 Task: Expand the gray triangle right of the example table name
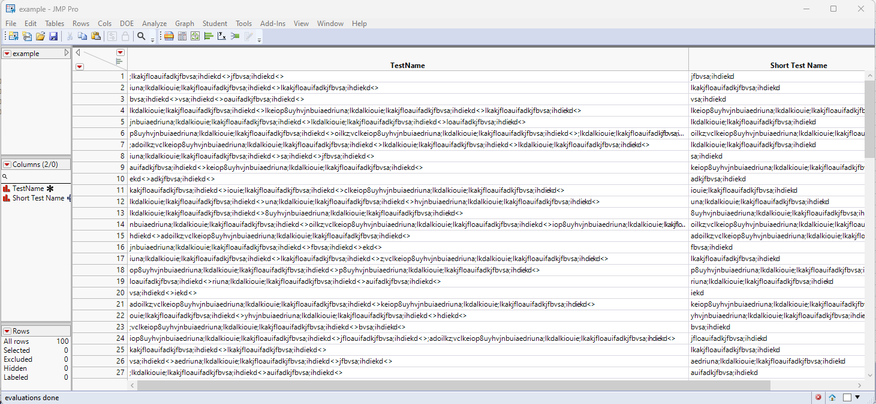[x=66, y=53]
